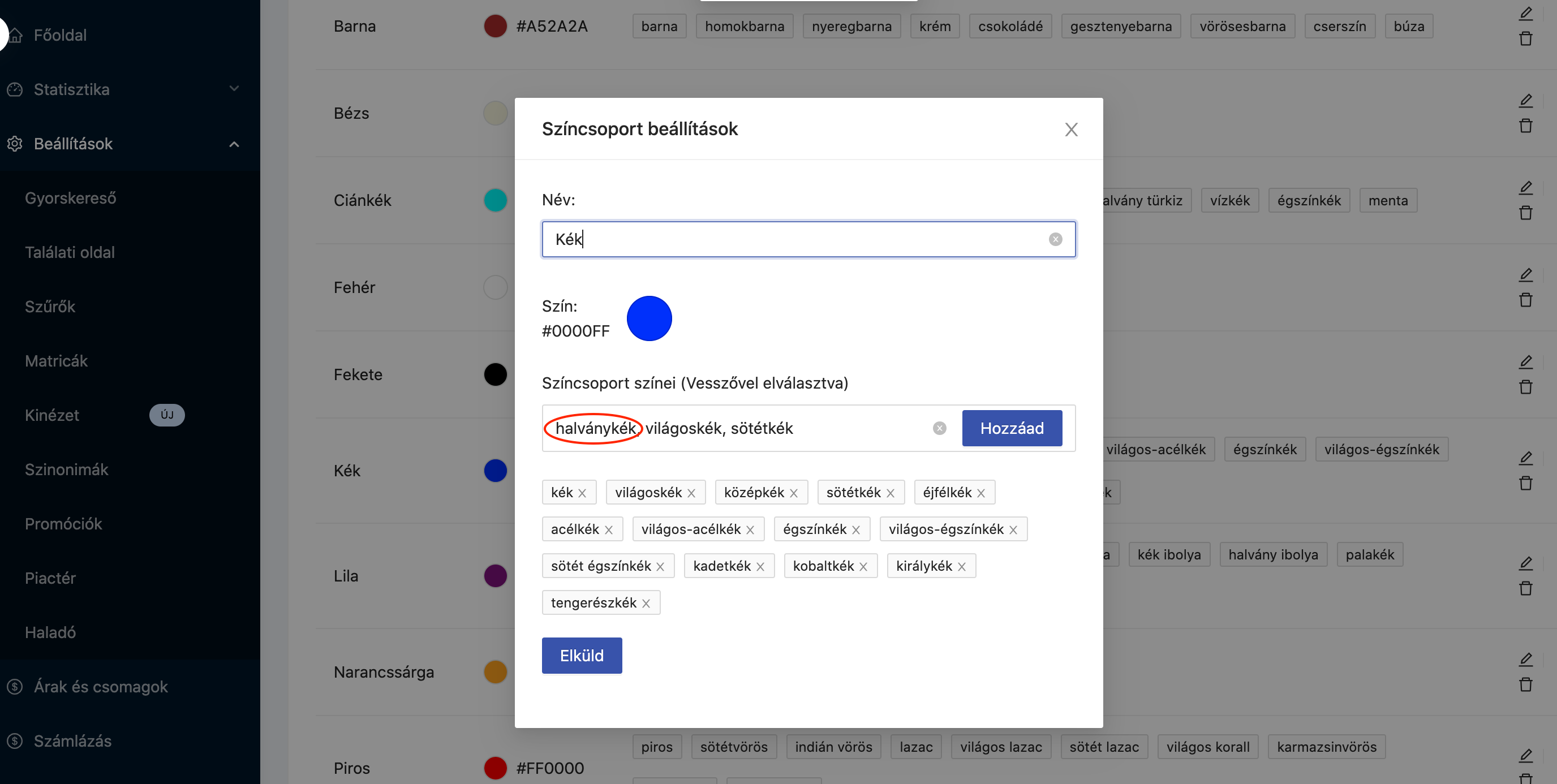
Task: Click edit pencil for Barna row
Action: click(1525, 15)
